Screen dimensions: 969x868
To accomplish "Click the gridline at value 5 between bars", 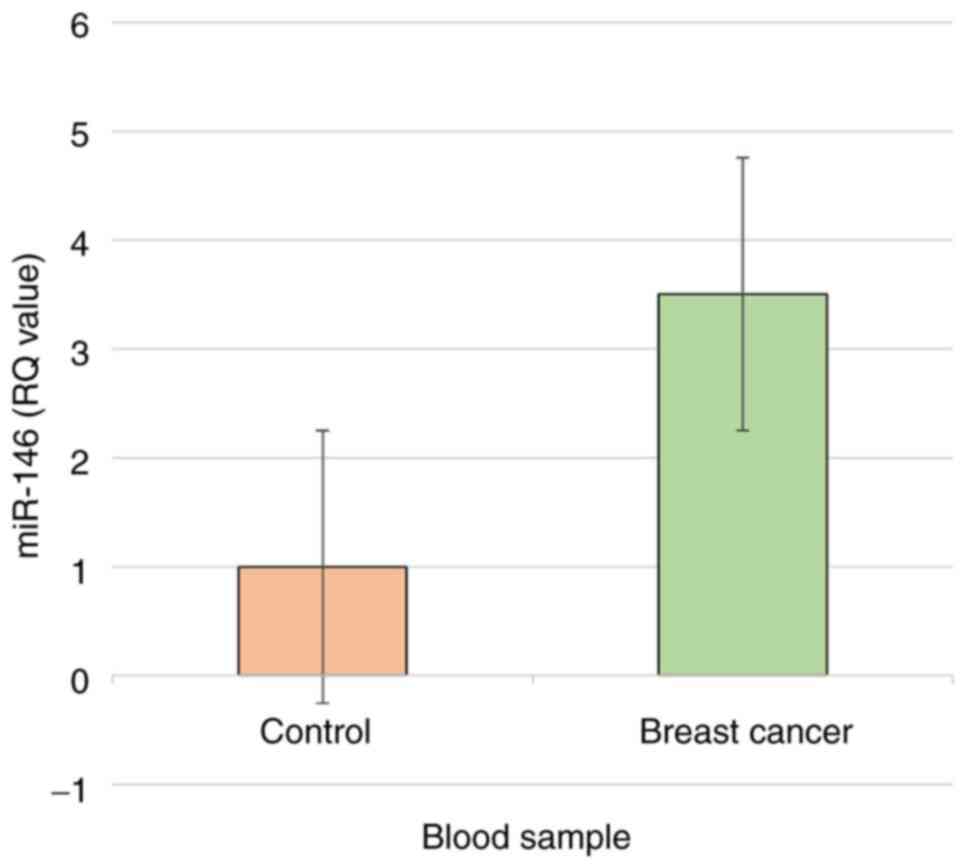I will click(x=532, y=132).
